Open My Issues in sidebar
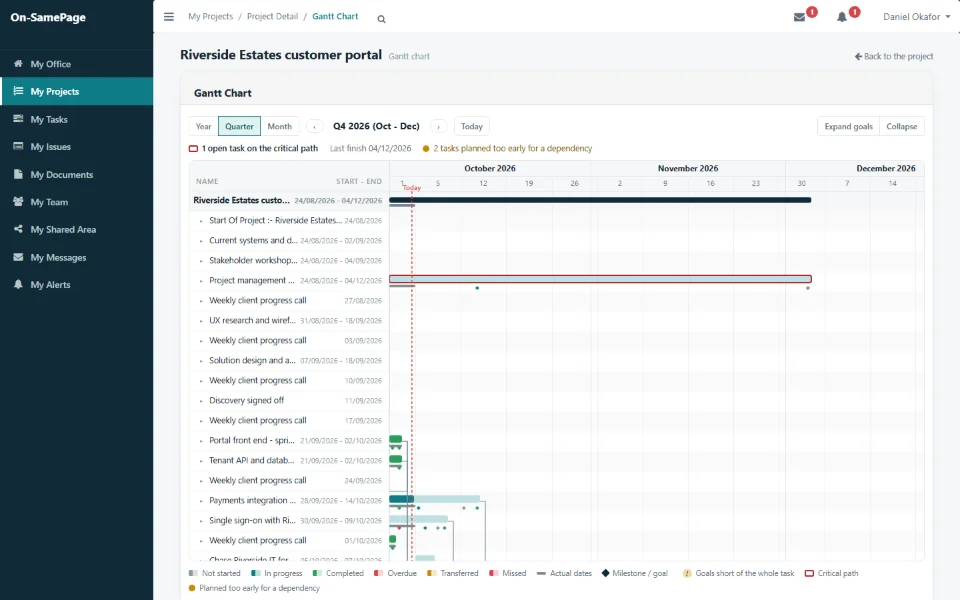Viewport: 960px width, 600px height. tap(77, 147)
